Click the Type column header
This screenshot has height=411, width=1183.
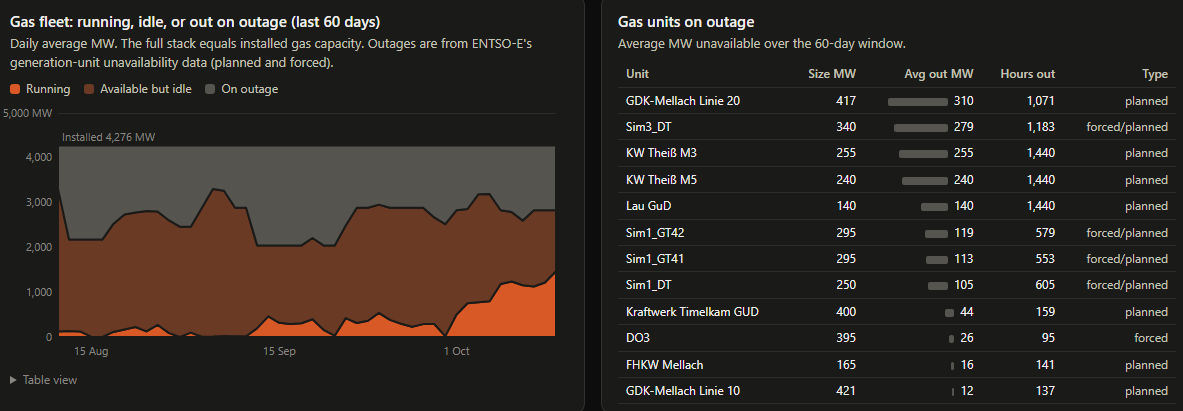1155,74
